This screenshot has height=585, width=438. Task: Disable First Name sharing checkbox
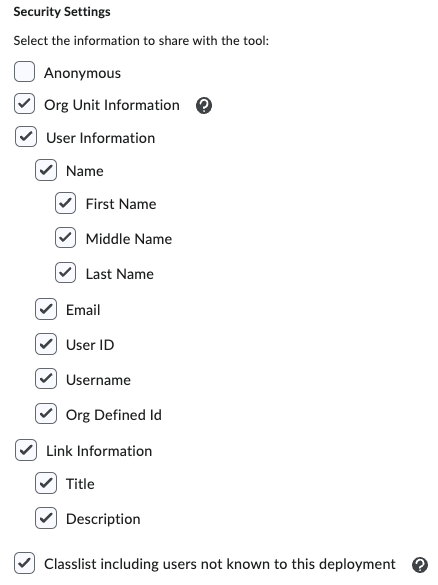pos(66,203)
